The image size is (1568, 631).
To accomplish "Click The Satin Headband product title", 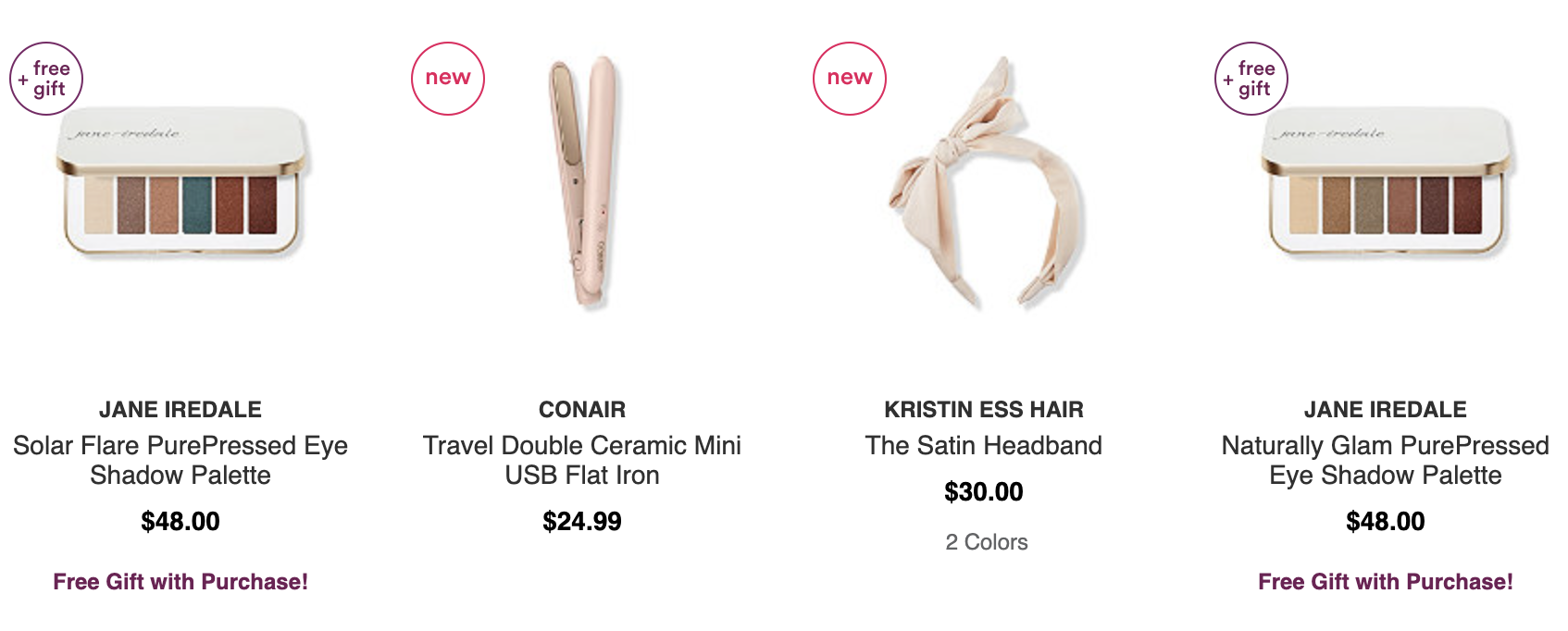I will pos(984,446).
